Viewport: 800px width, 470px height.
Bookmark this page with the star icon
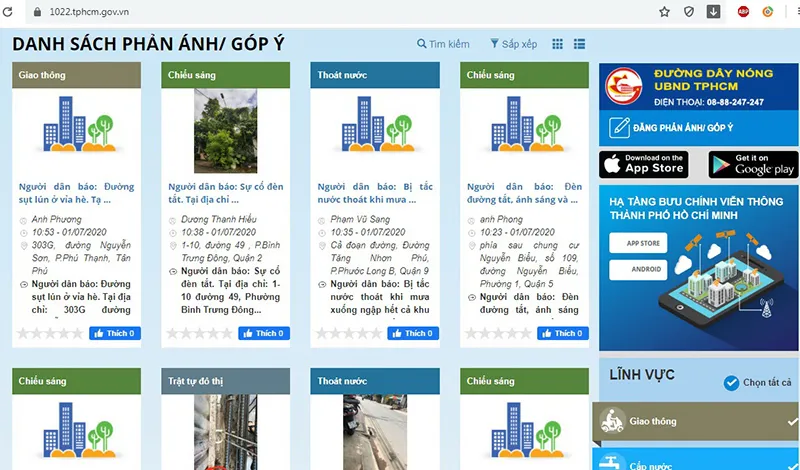click(664, 11)
